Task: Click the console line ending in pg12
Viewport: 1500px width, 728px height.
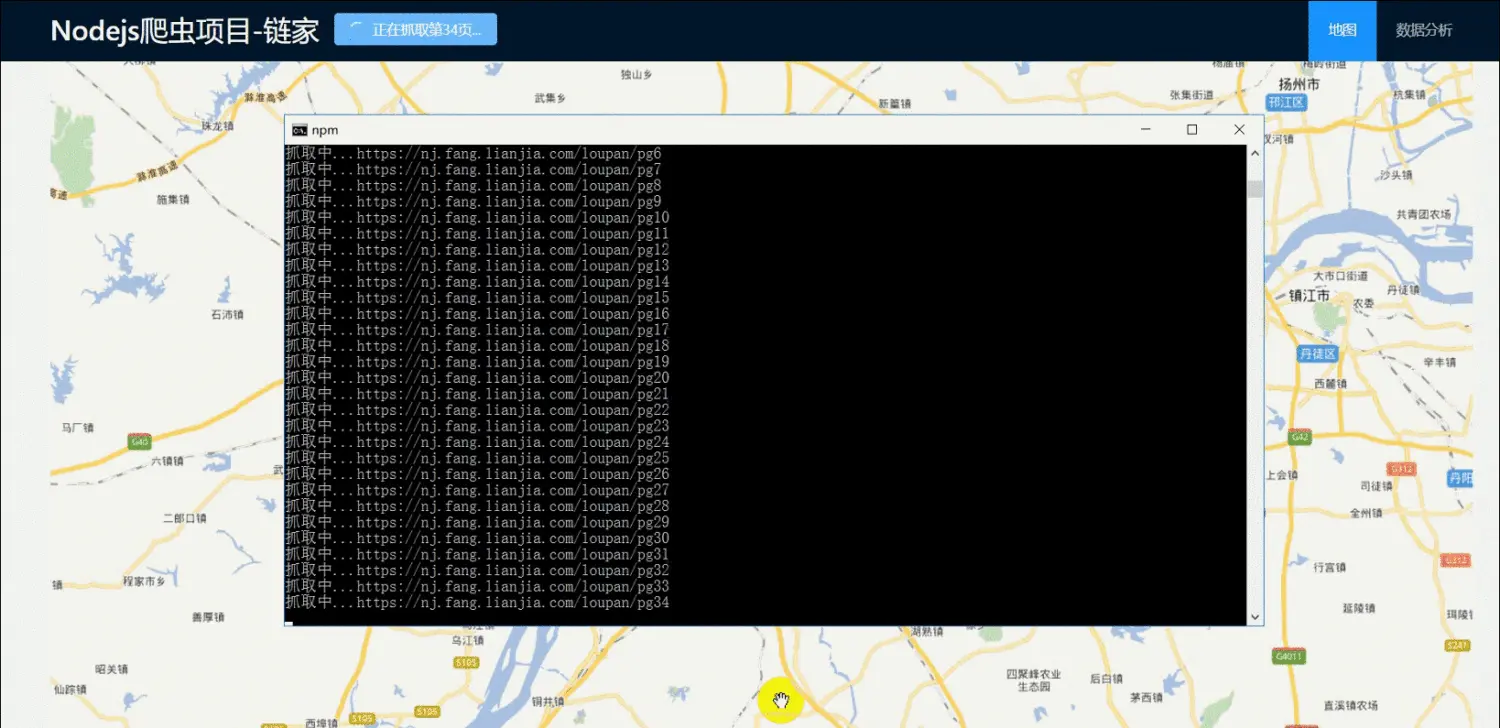Action: pos(477,250)
